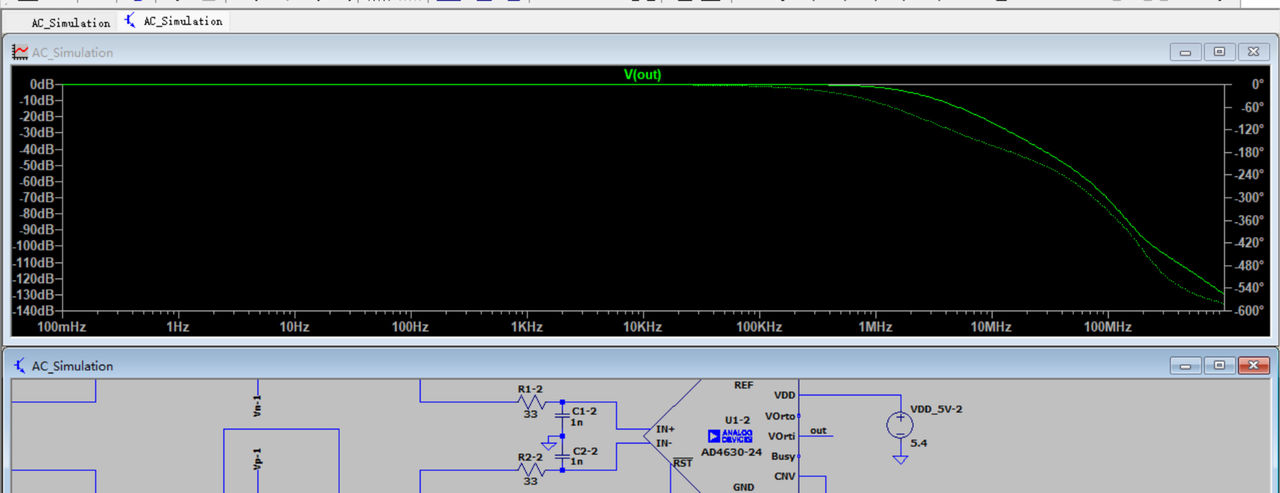
Task: Click the VDD pin label on AD4630-24
Action: click(785, 395)
